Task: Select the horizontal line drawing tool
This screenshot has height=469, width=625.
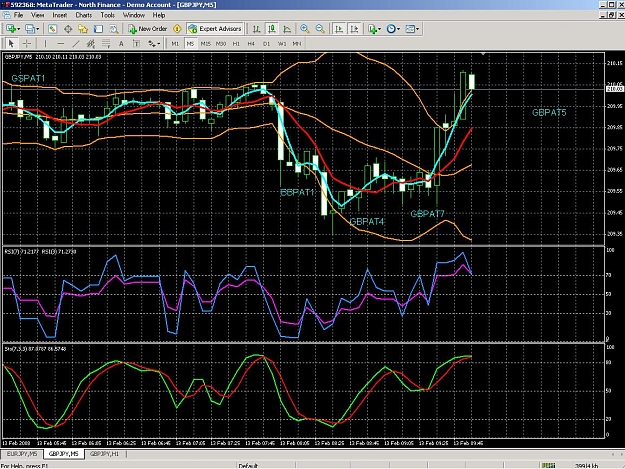Action: click(x=60, y=43)
